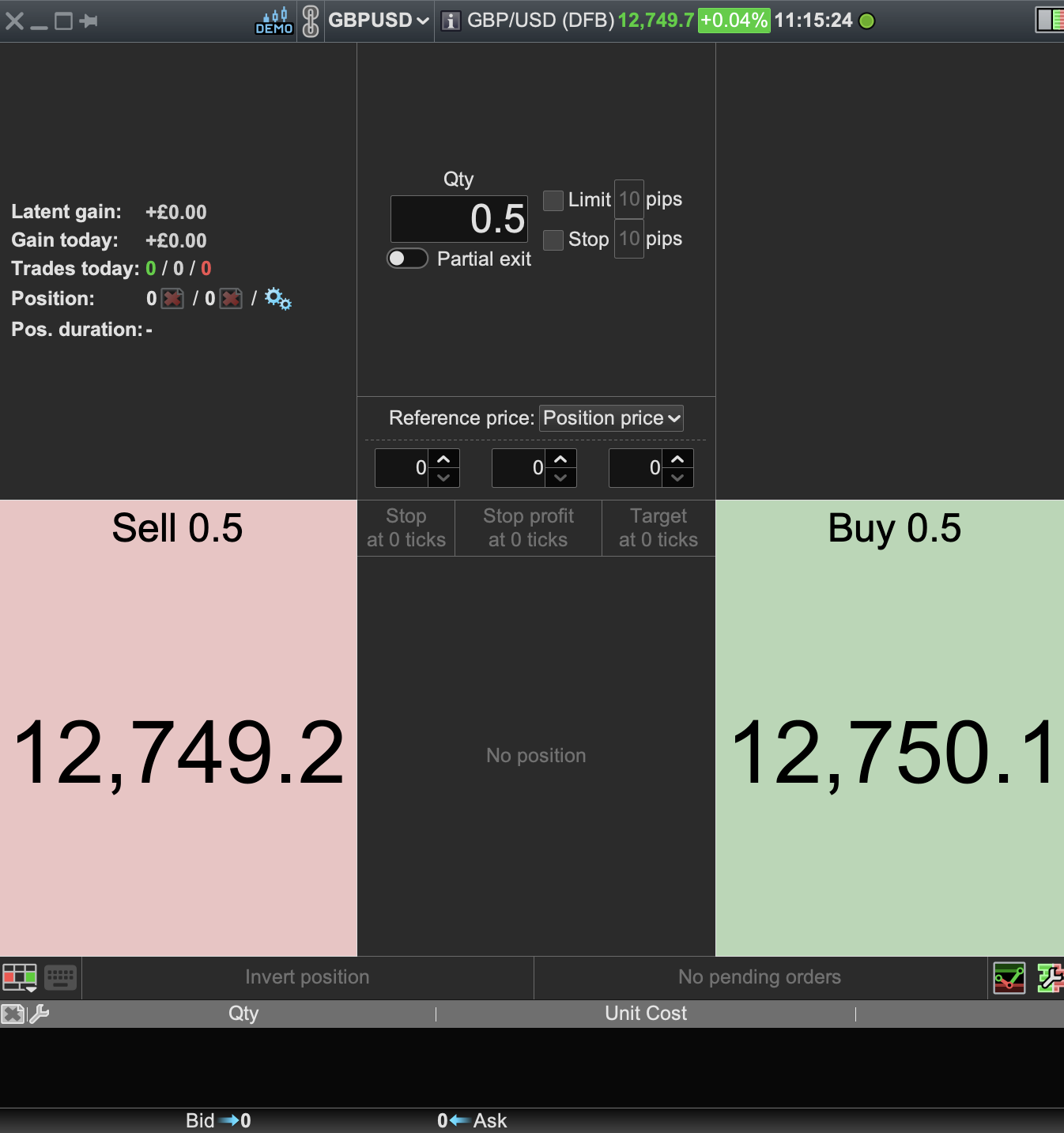Enable the Limit pips checkbox
This screenshot has height=1133, width=1064.
tap(553, 200)
